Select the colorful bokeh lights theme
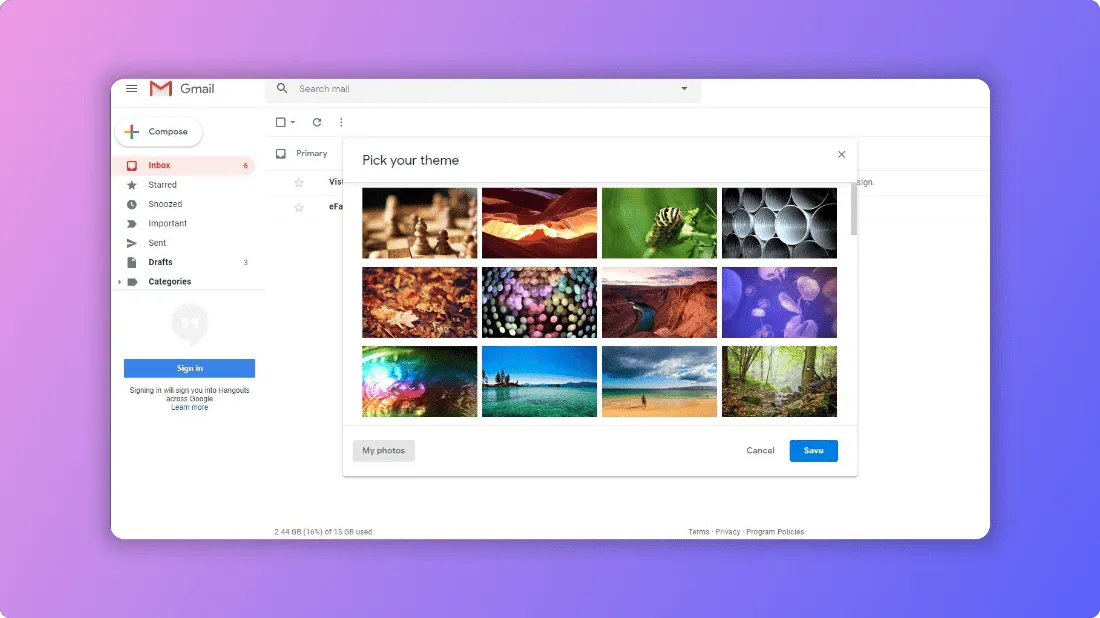The height and width of the screenshot is (618, 1100). point(539,302)
